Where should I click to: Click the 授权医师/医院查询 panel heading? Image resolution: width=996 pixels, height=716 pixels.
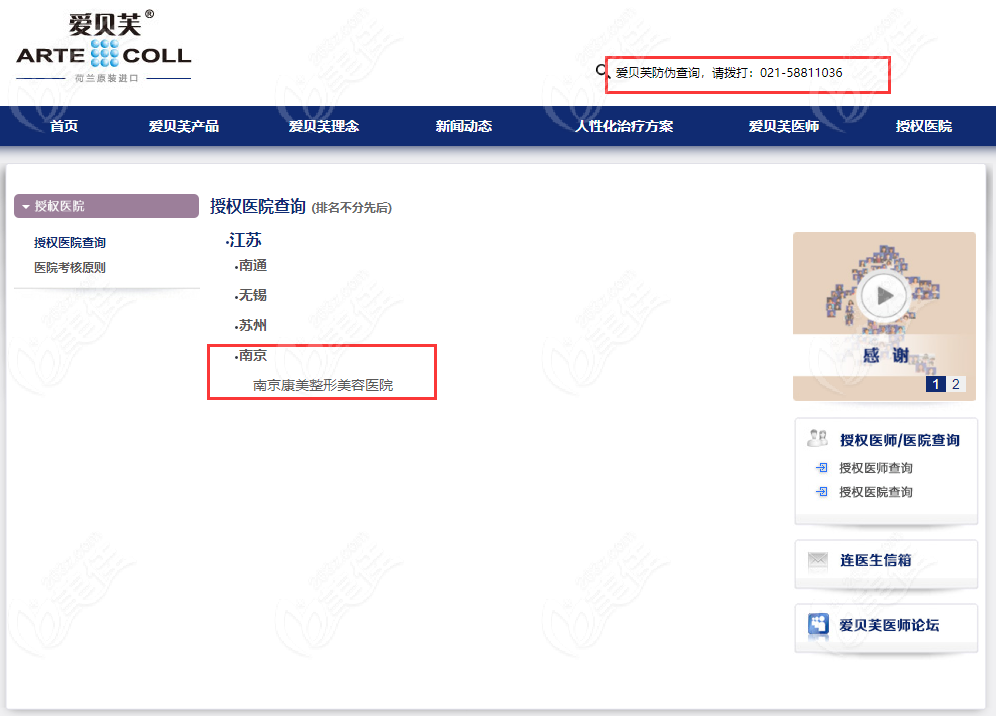(899, 440)
